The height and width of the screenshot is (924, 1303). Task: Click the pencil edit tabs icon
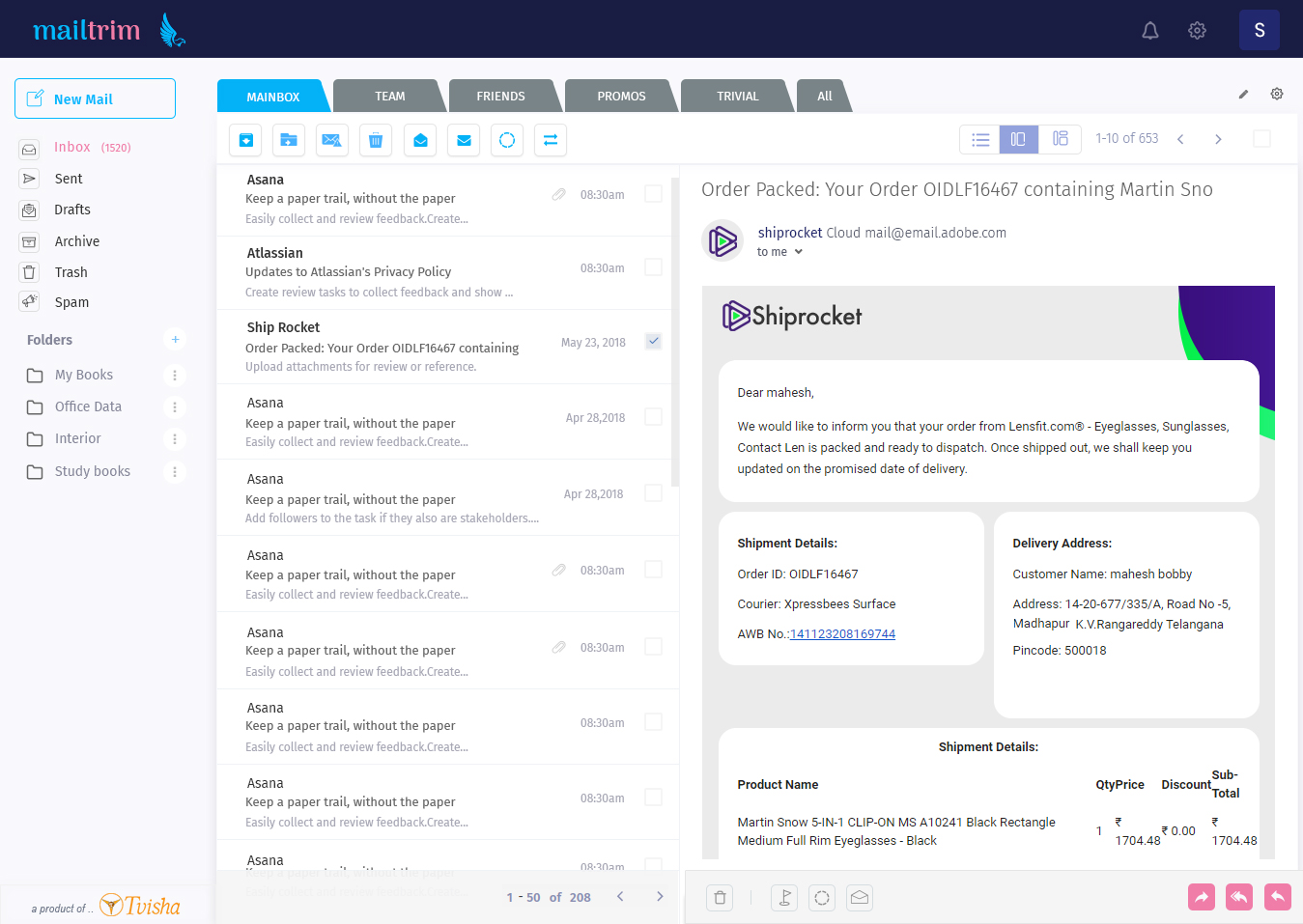(1243, 95)
